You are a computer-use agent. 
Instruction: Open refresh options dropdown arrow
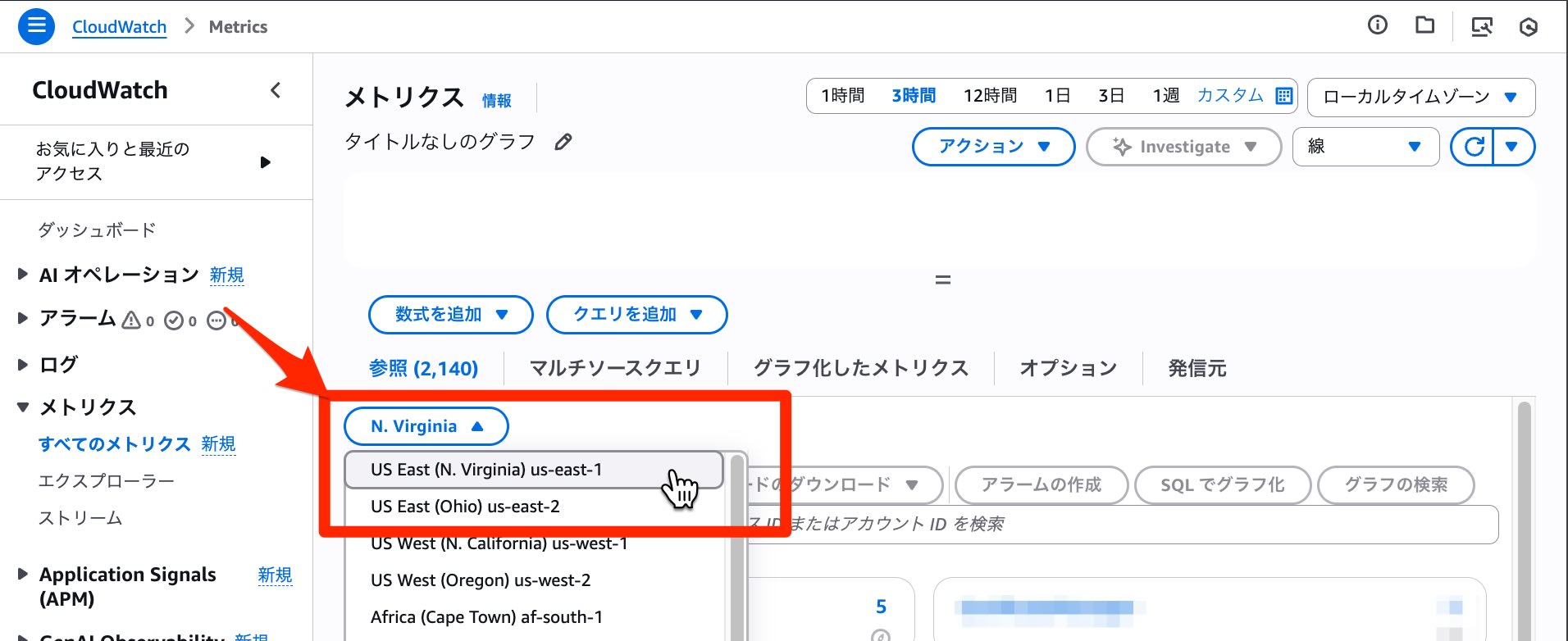tap(1514, 147)
